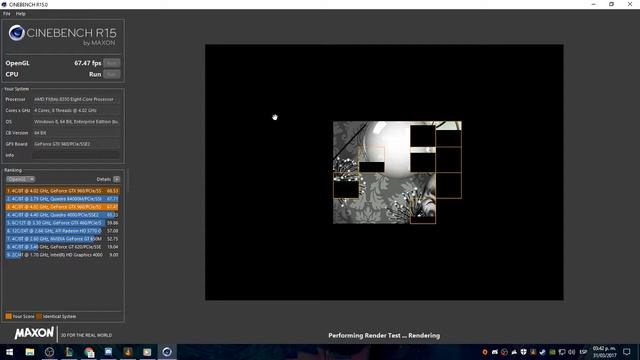Minimize the Cinebench window
Viewport: 640px width, 360px height.
pos(593,4)
